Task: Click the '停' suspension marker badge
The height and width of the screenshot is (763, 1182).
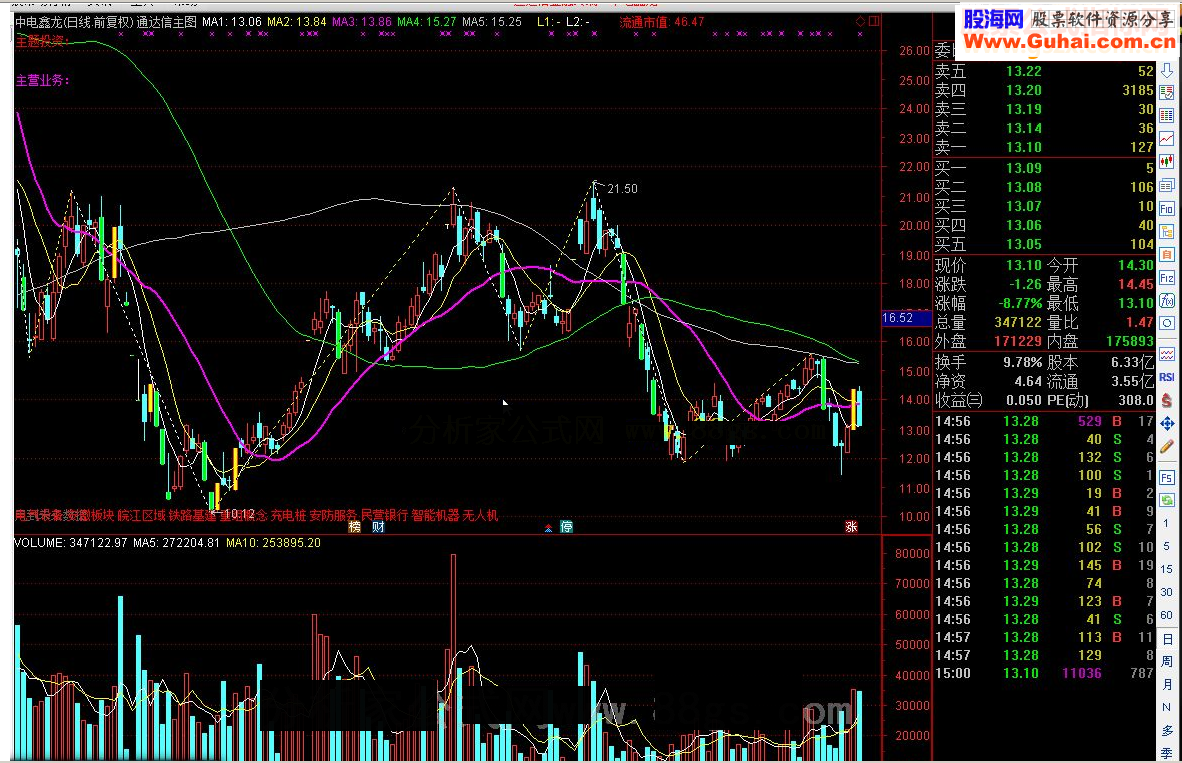Action: point(566,527)
